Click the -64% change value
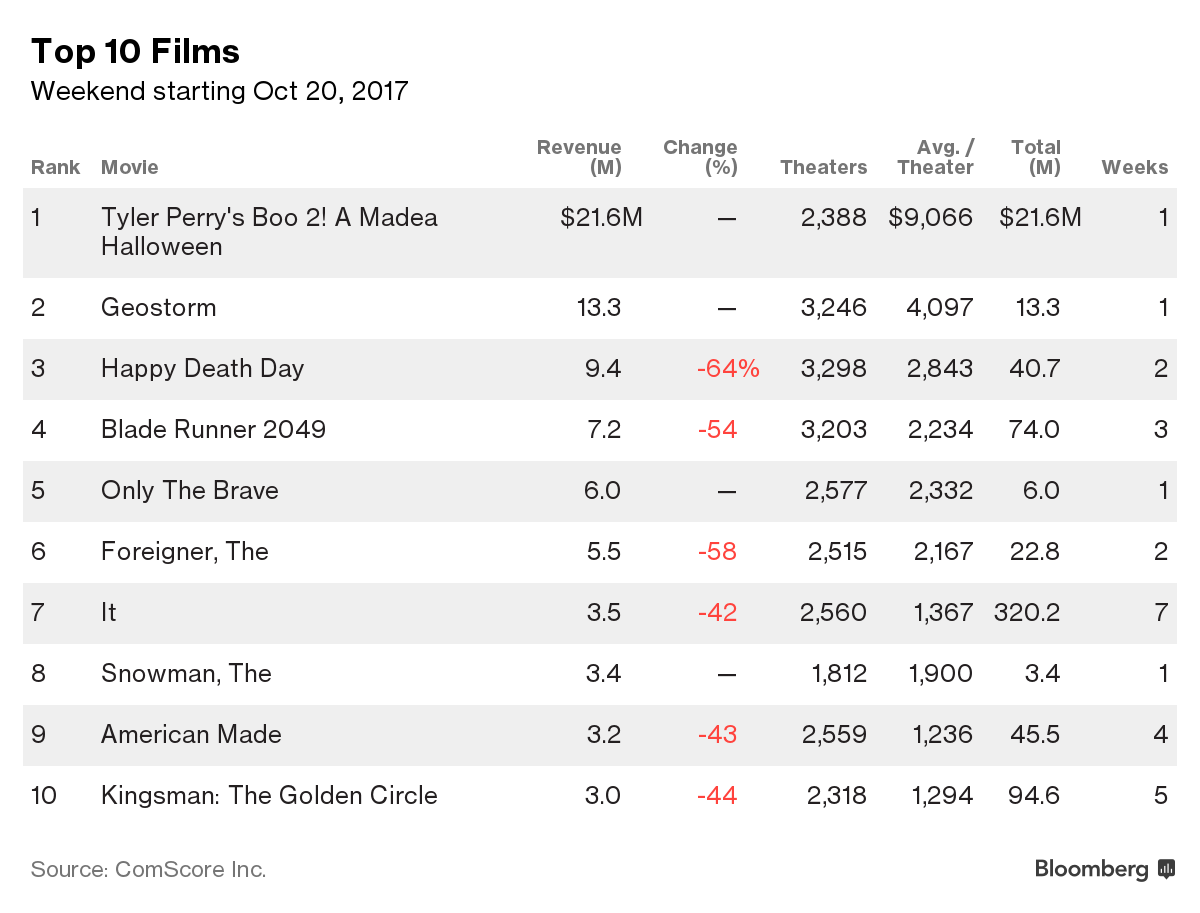1200x913 pixels. [x=728, y=368]
